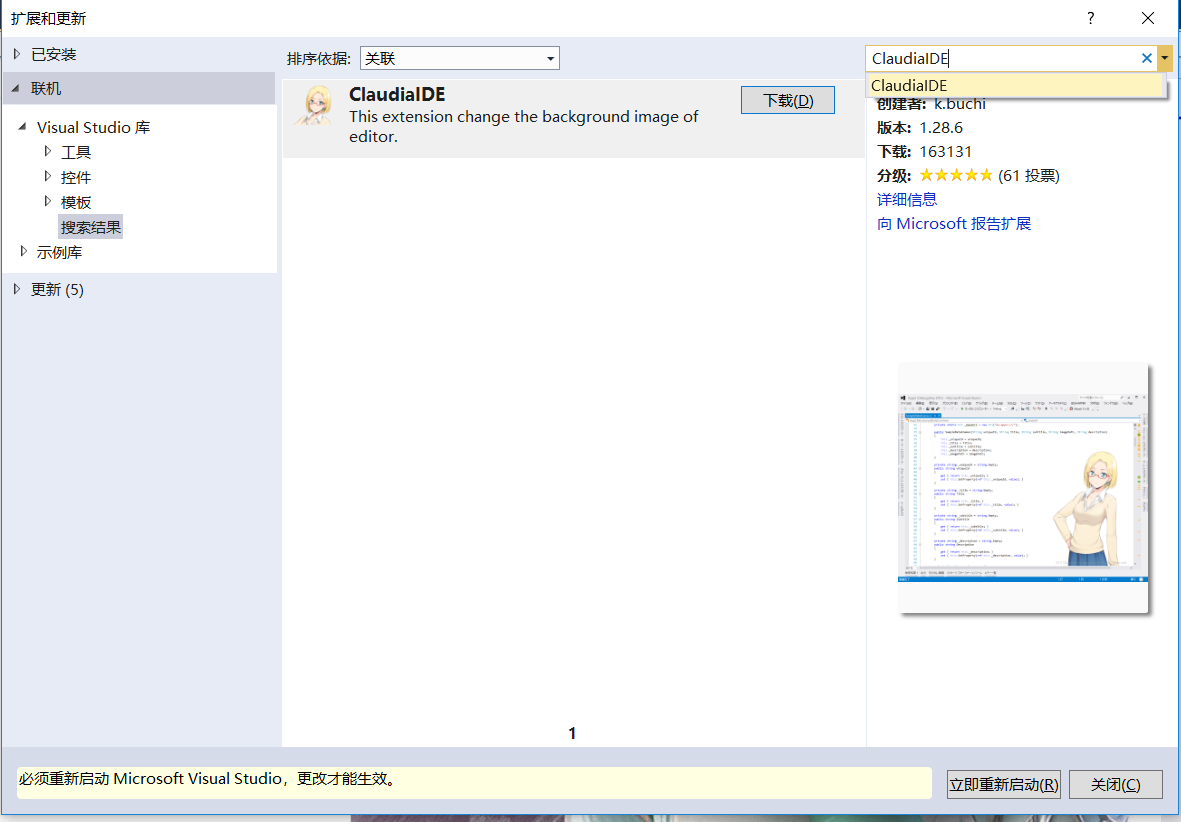Screen dimensions: 1181x822
Task: Click the 关闭(C) button
Action: [x=1115, y=784]
